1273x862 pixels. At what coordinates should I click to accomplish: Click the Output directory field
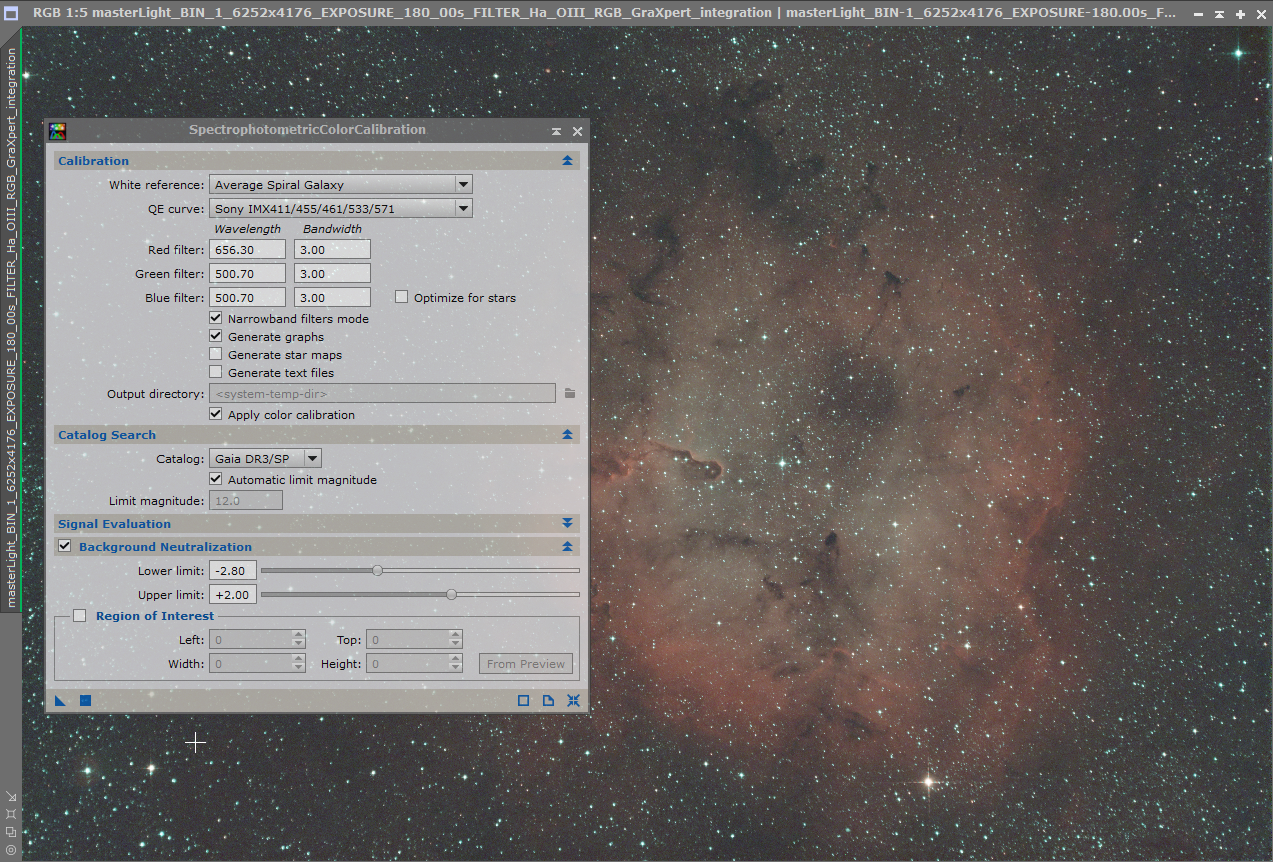382,394
